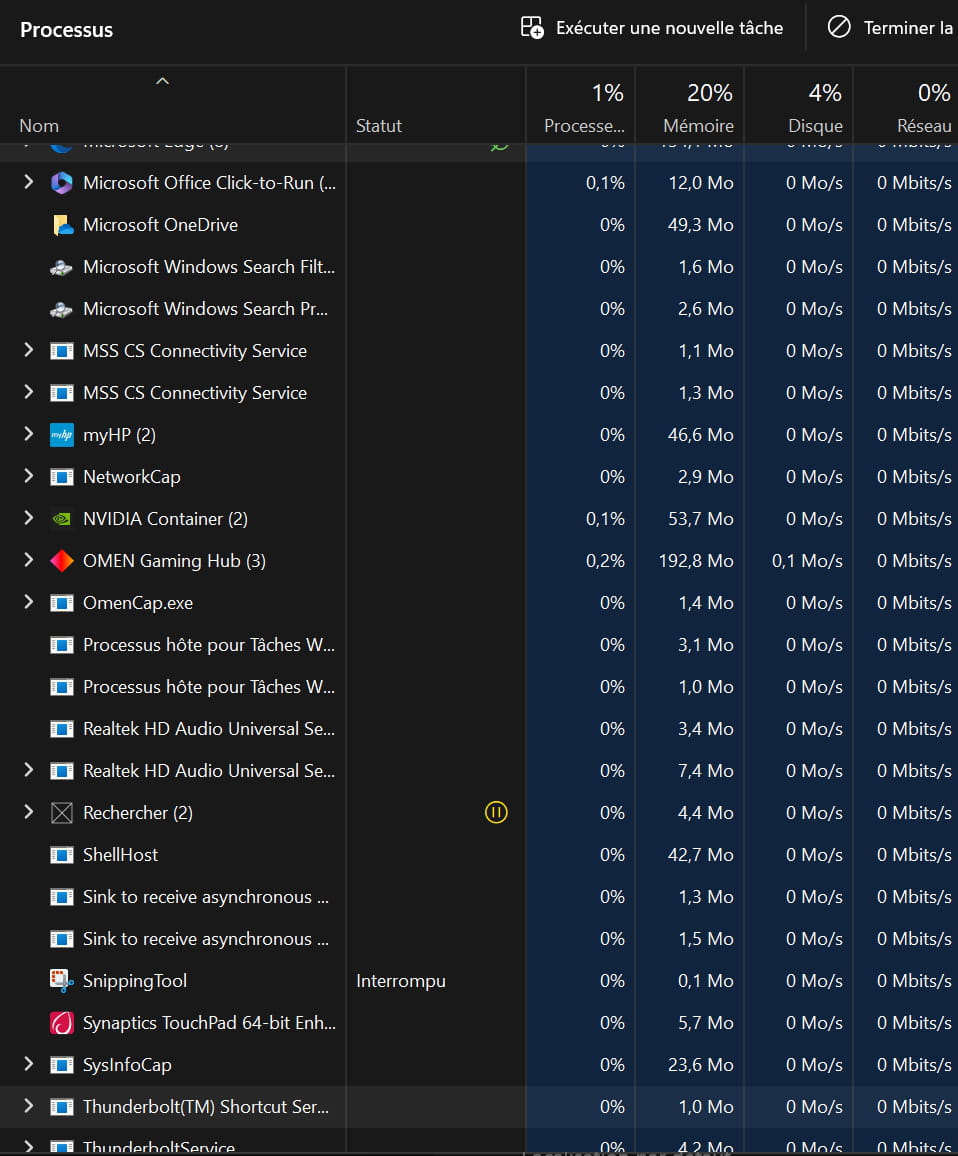This screenshot has width=958, height=1156.
Task: Select the 'Interrompu' status of SnippingTool
Action: click(400, 981)
